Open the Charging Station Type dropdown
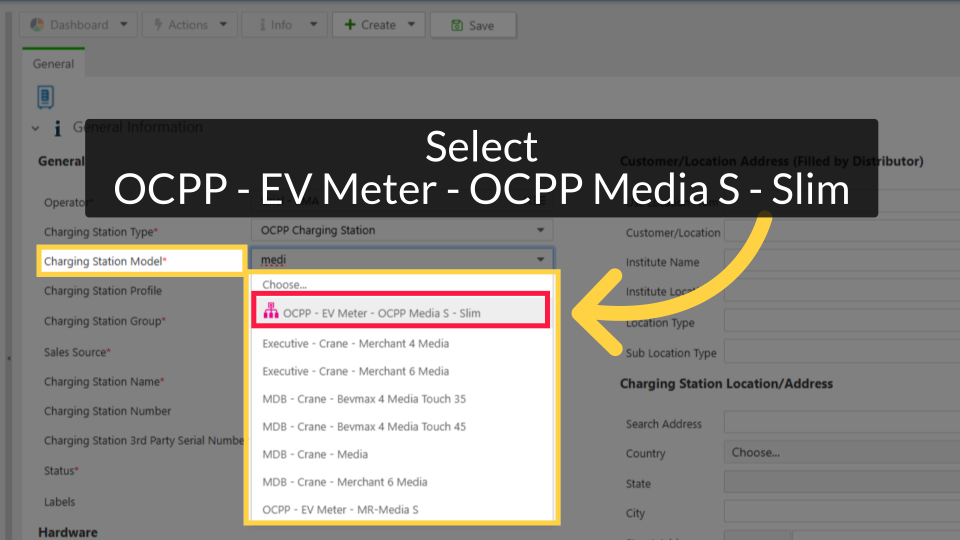960x540 pixels. 402,230
